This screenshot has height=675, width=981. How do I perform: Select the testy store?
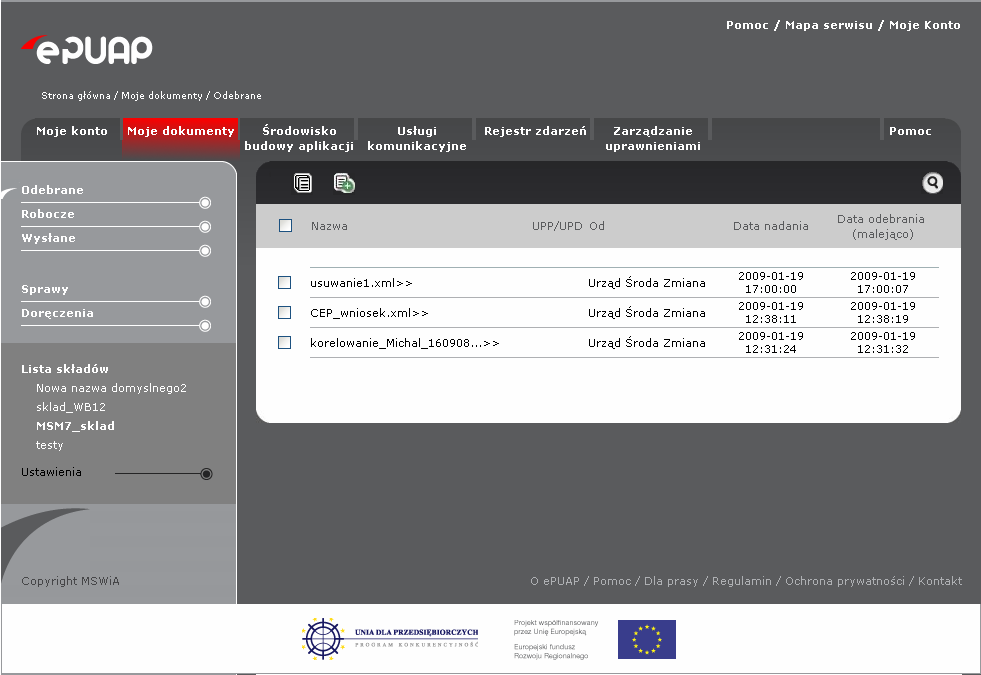(x=49, y=445)
